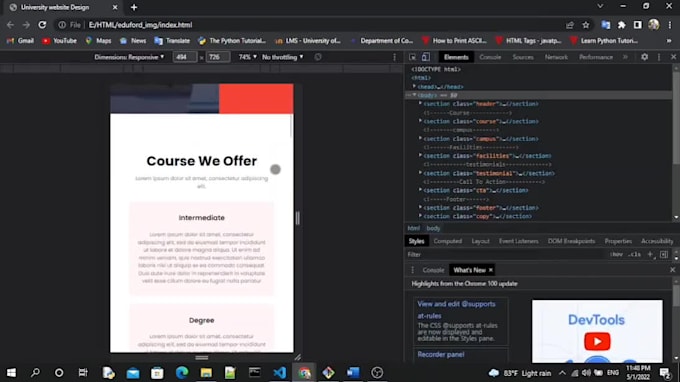Switch to the Sources tab
680x382 pixels.
(x=523, y=57)
